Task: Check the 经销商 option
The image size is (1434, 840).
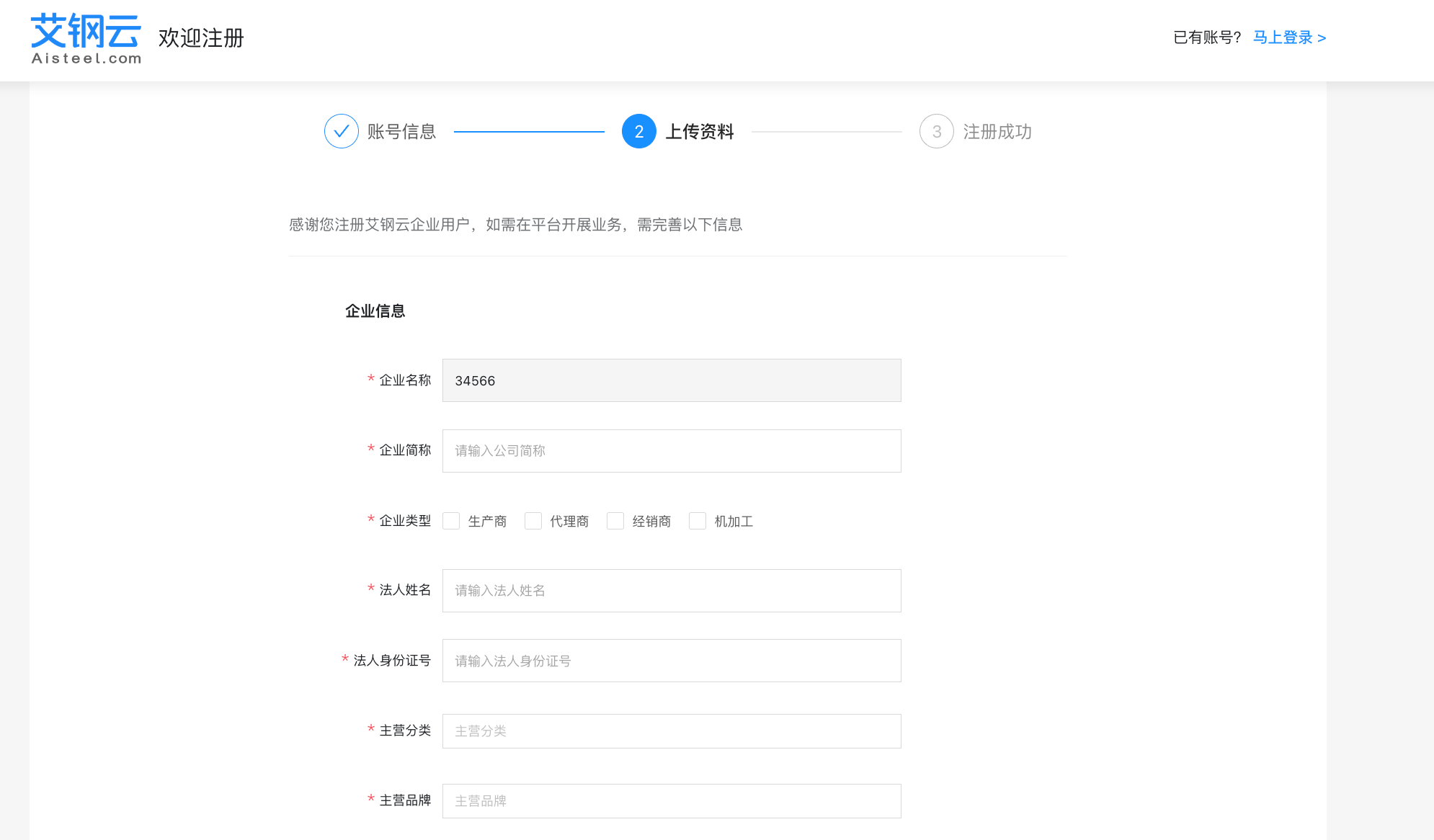Action: click(x=615, y=521)
